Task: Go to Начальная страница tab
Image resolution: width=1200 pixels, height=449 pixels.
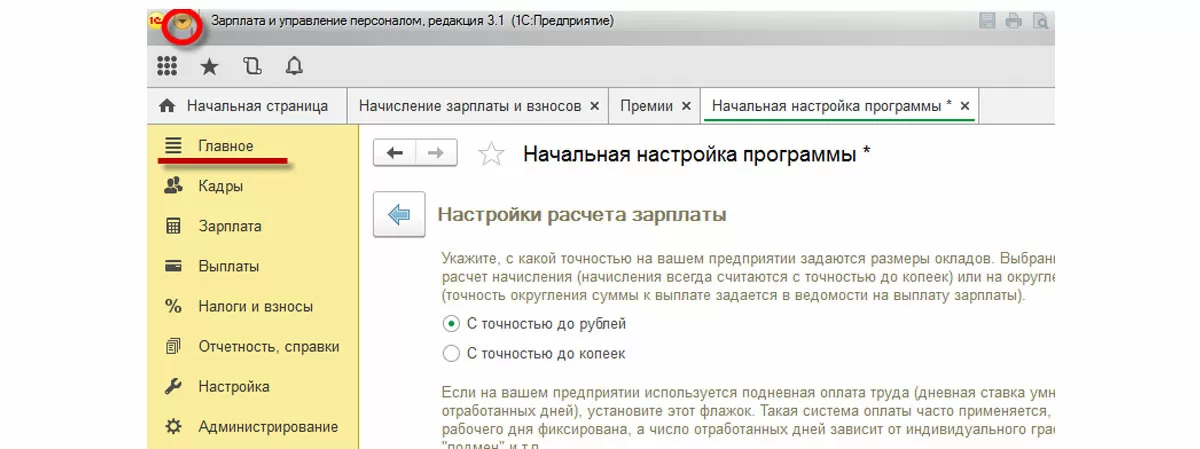Action: (x=245, y=105)
